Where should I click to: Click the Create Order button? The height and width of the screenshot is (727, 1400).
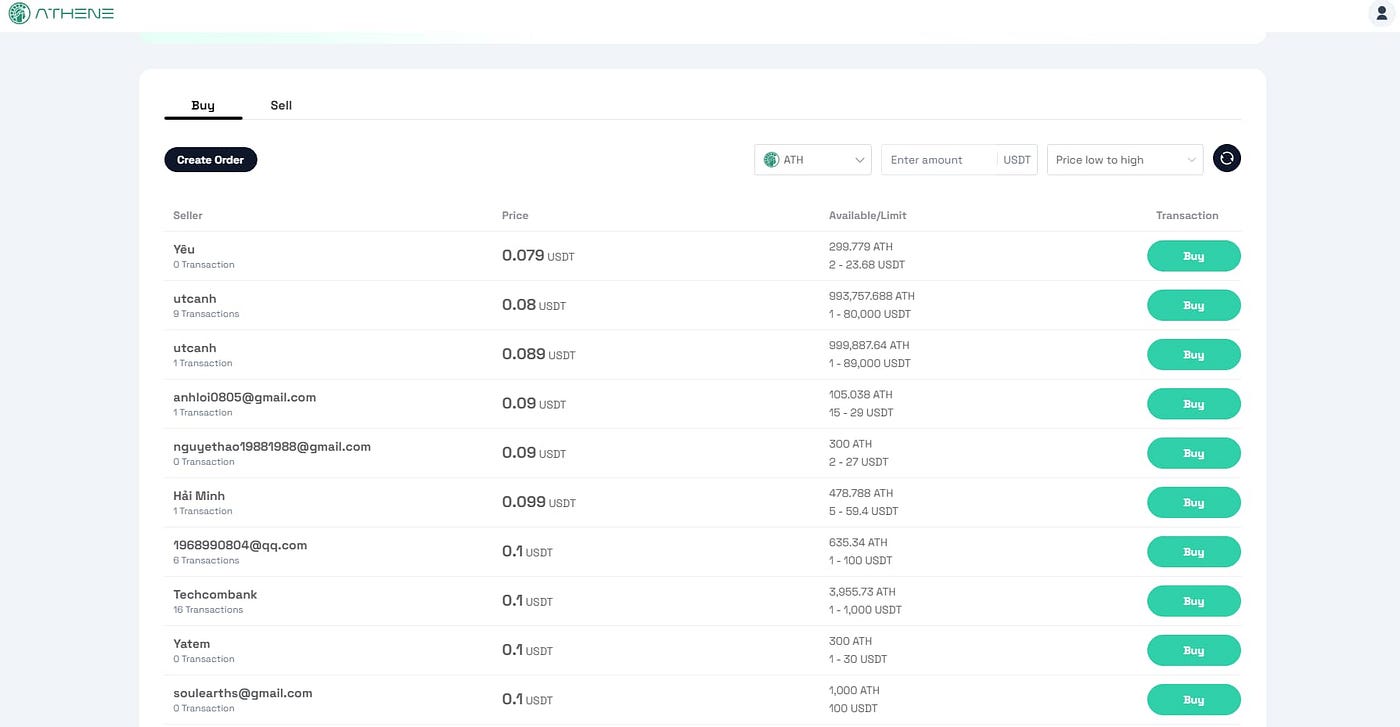211,159
